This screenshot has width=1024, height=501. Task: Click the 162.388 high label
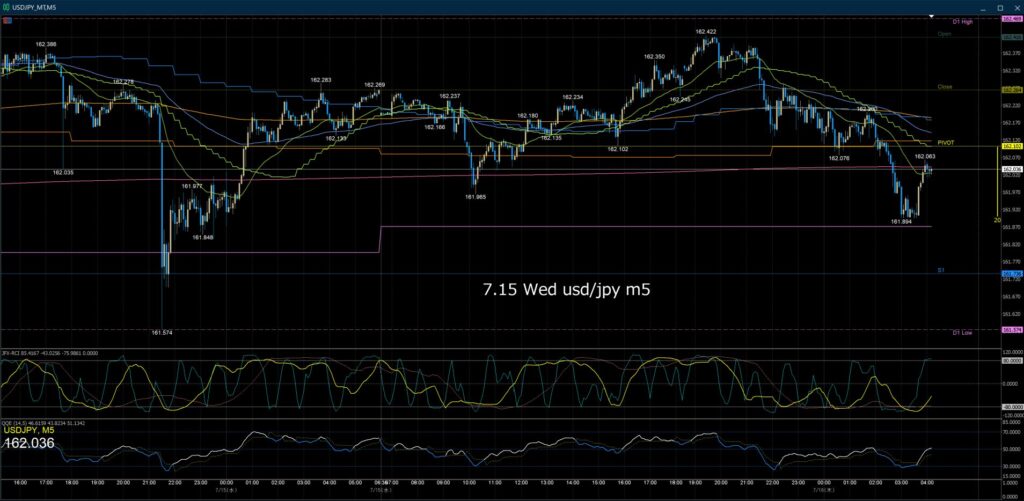click(x=46, y=44)
